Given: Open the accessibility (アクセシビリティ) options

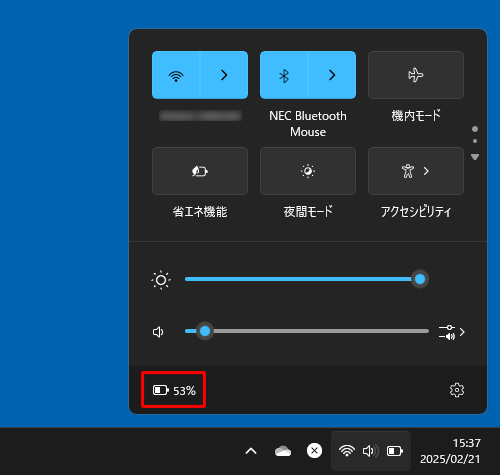Looking at the screenshot, I should click(x=416, y=171).
